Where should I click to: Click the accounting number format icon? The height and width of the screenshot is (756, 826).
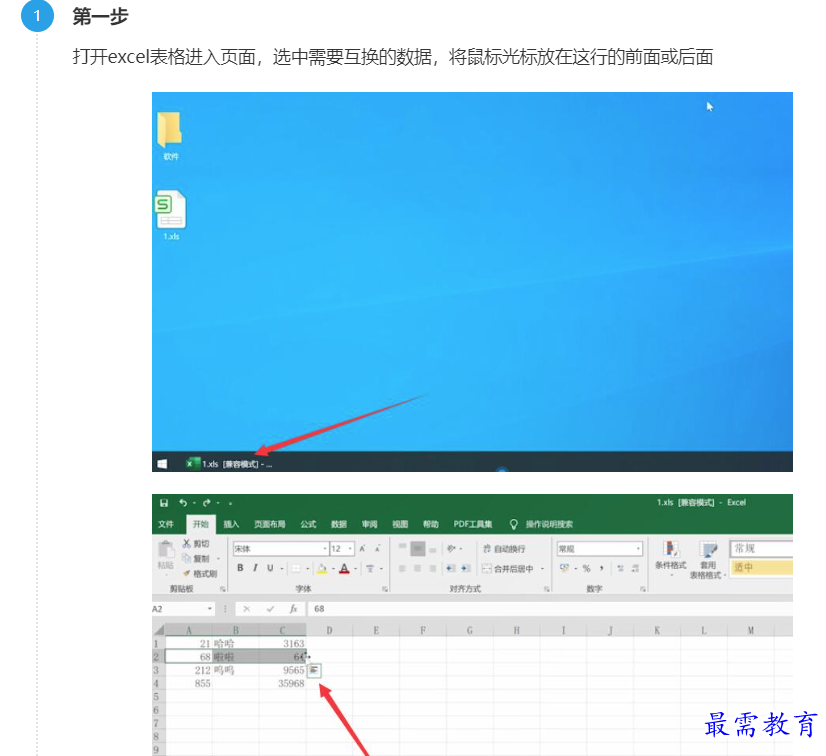[564, 568]
